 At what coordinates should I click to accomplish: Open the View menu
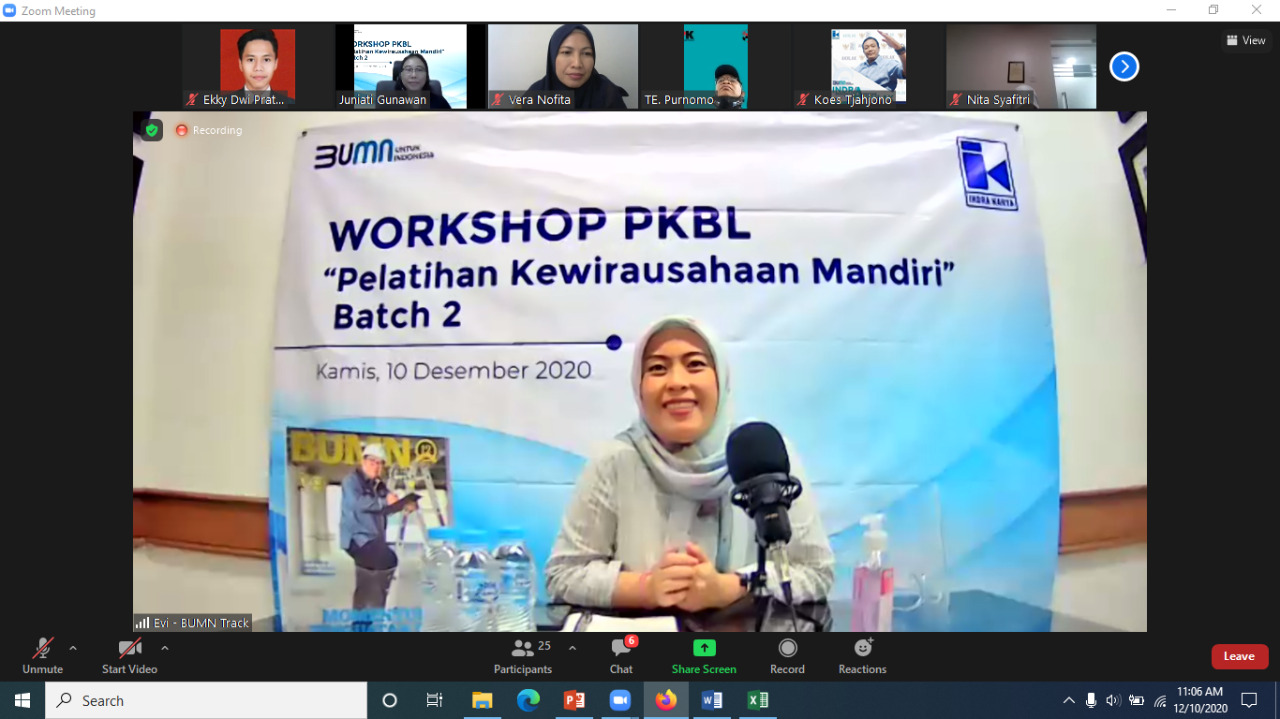(x=1246, y=40)
